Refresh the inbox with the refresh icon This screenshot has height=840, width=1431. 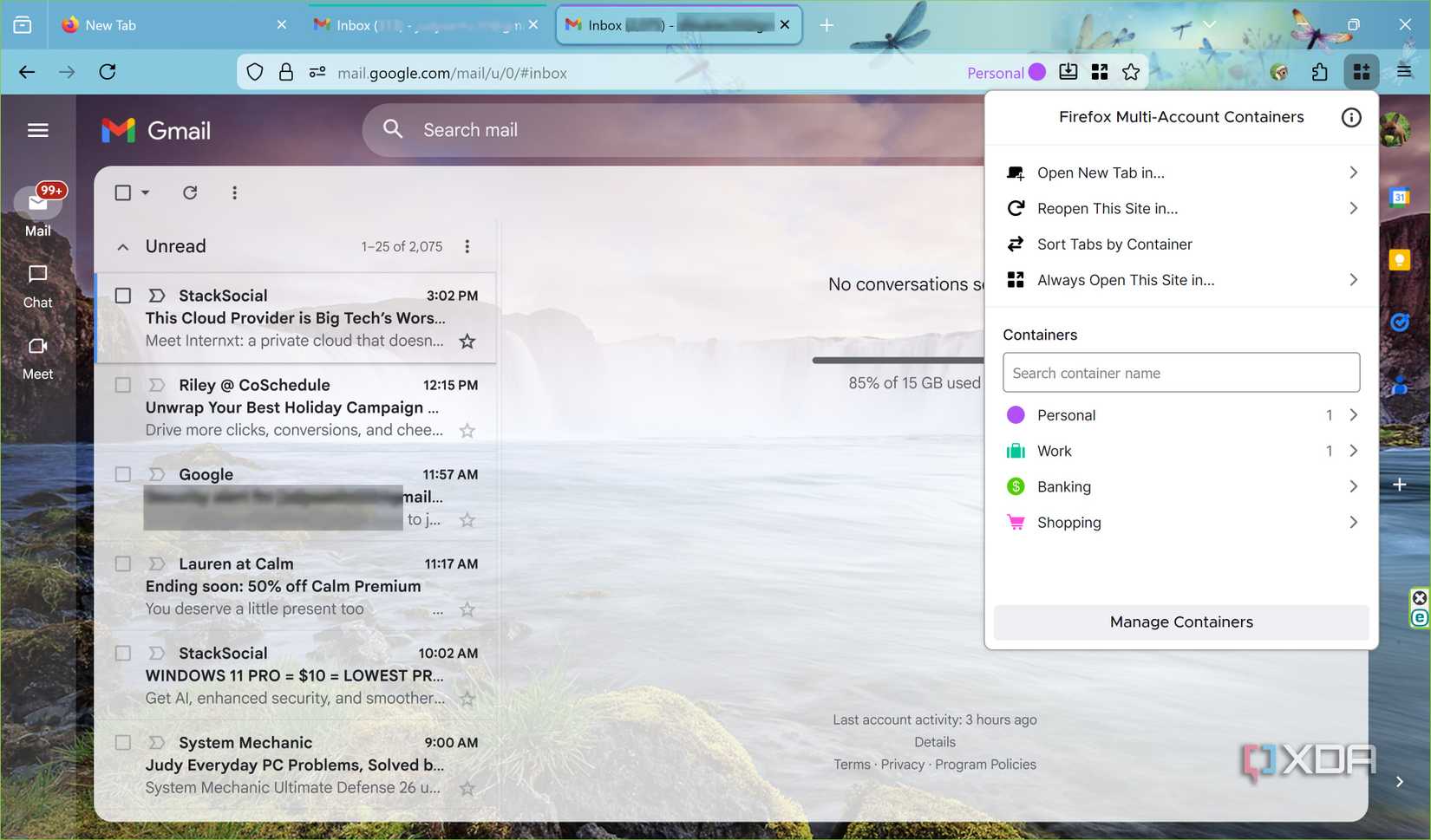pos(190,192)
